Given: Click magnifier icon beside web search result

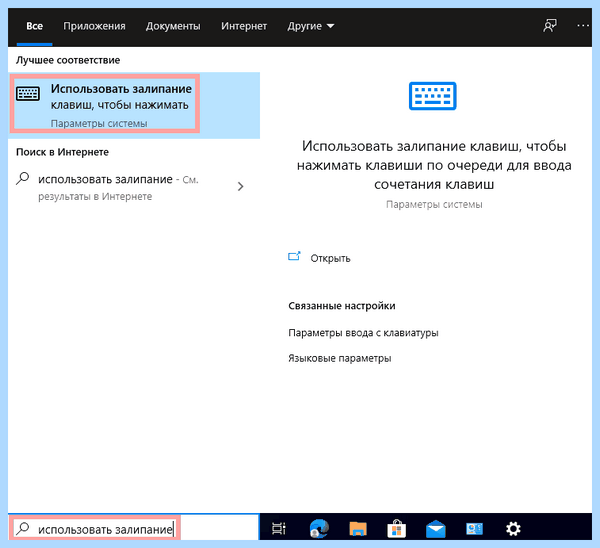Looking at the screenshot, I should point(23,178).
